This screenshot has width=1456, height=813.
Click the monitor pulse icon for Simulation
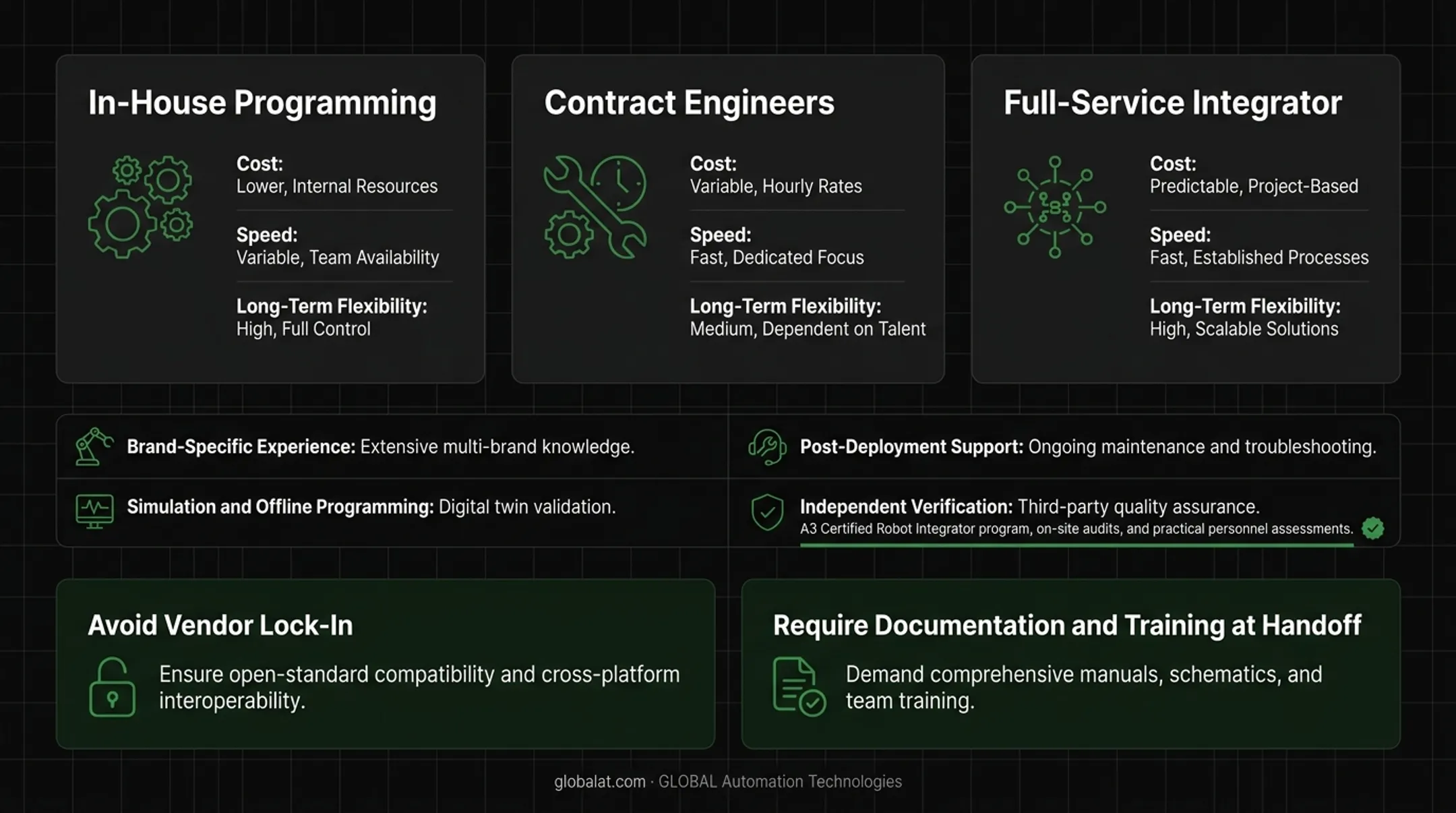(94, 512)
